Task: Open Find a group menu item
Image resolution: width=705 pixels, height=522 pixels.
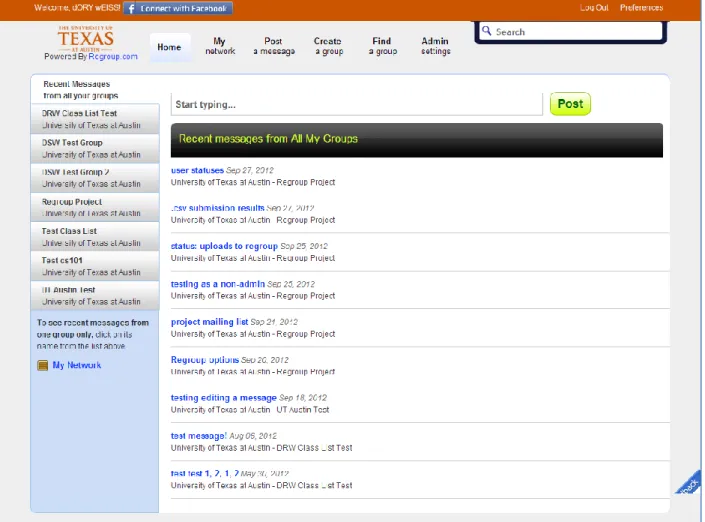Action: click(x=382, y=46)
